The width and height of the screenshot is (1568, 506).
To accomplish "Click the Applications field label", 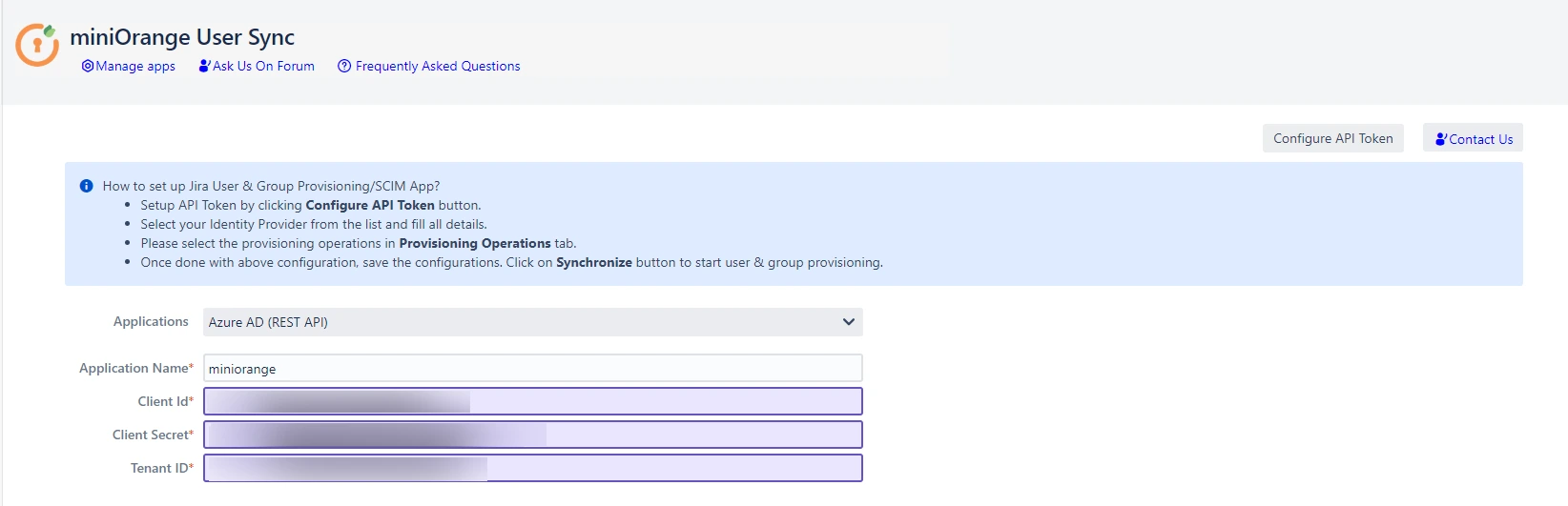I will click(151, 321).
